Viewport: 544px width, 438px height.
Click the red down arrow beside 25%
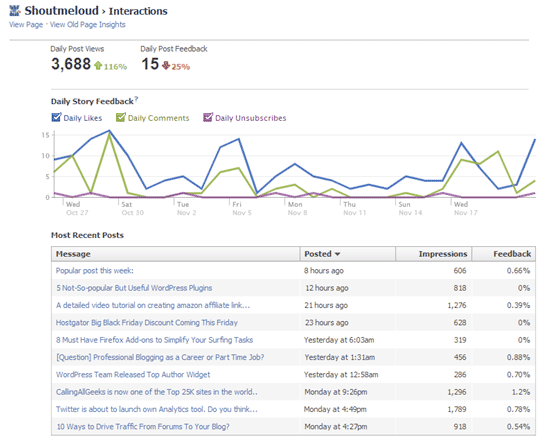pos(166,65)
